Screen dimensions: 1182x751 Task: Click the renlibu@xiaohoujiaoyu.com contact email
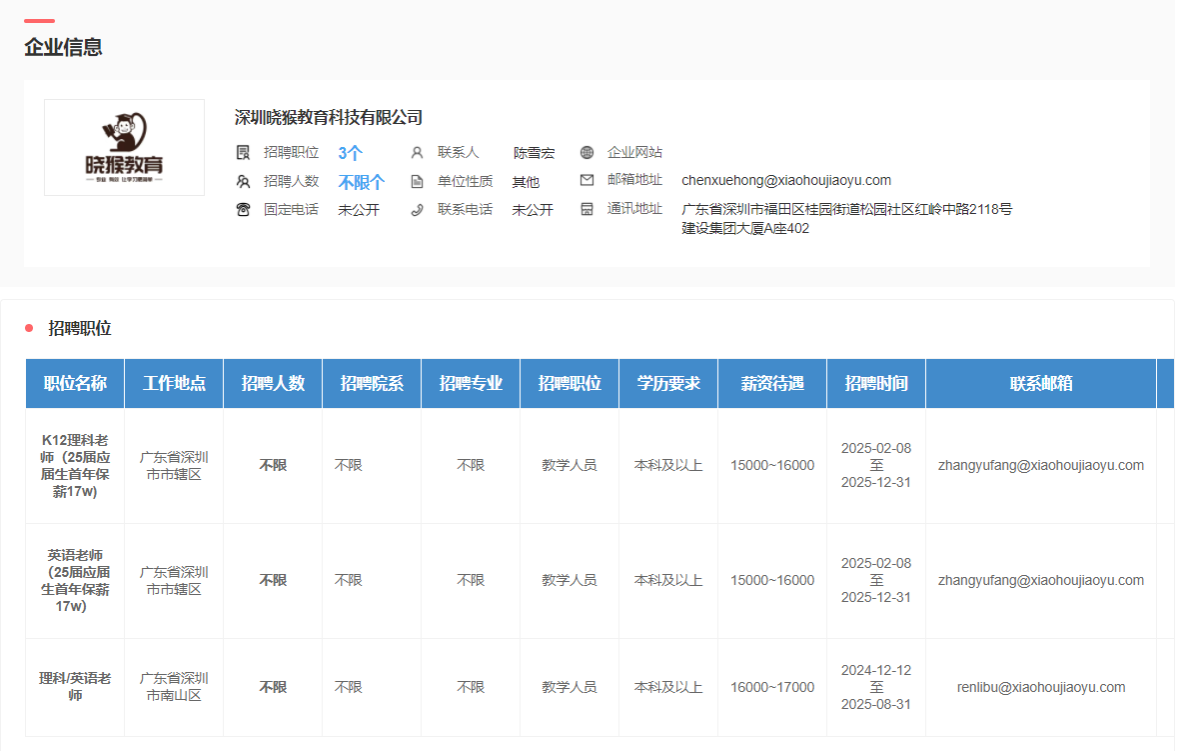click(x=1041, y=687)
